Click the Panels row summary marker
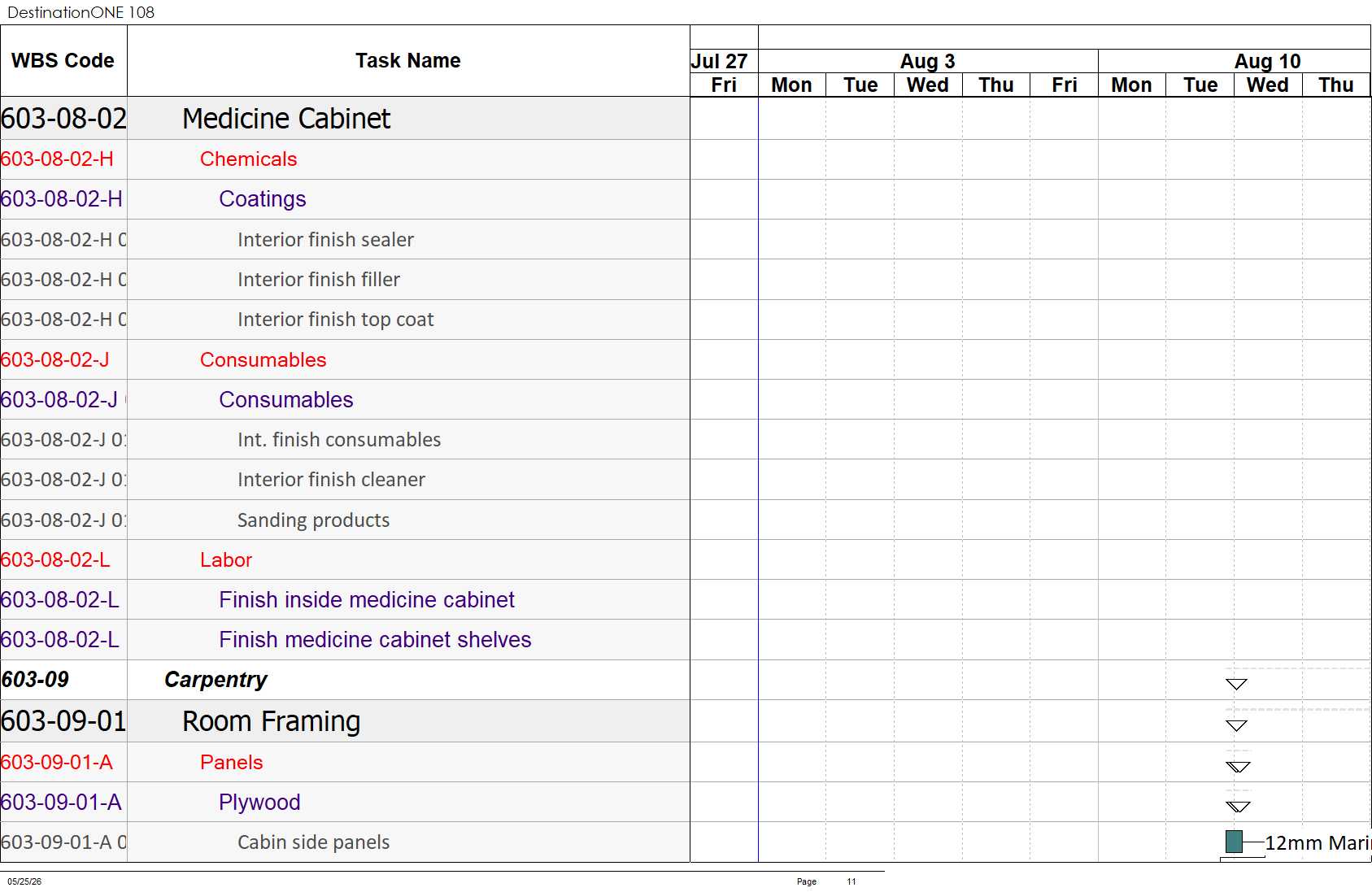This screenshot has height=892, width=1372. tap(1238, 767)
